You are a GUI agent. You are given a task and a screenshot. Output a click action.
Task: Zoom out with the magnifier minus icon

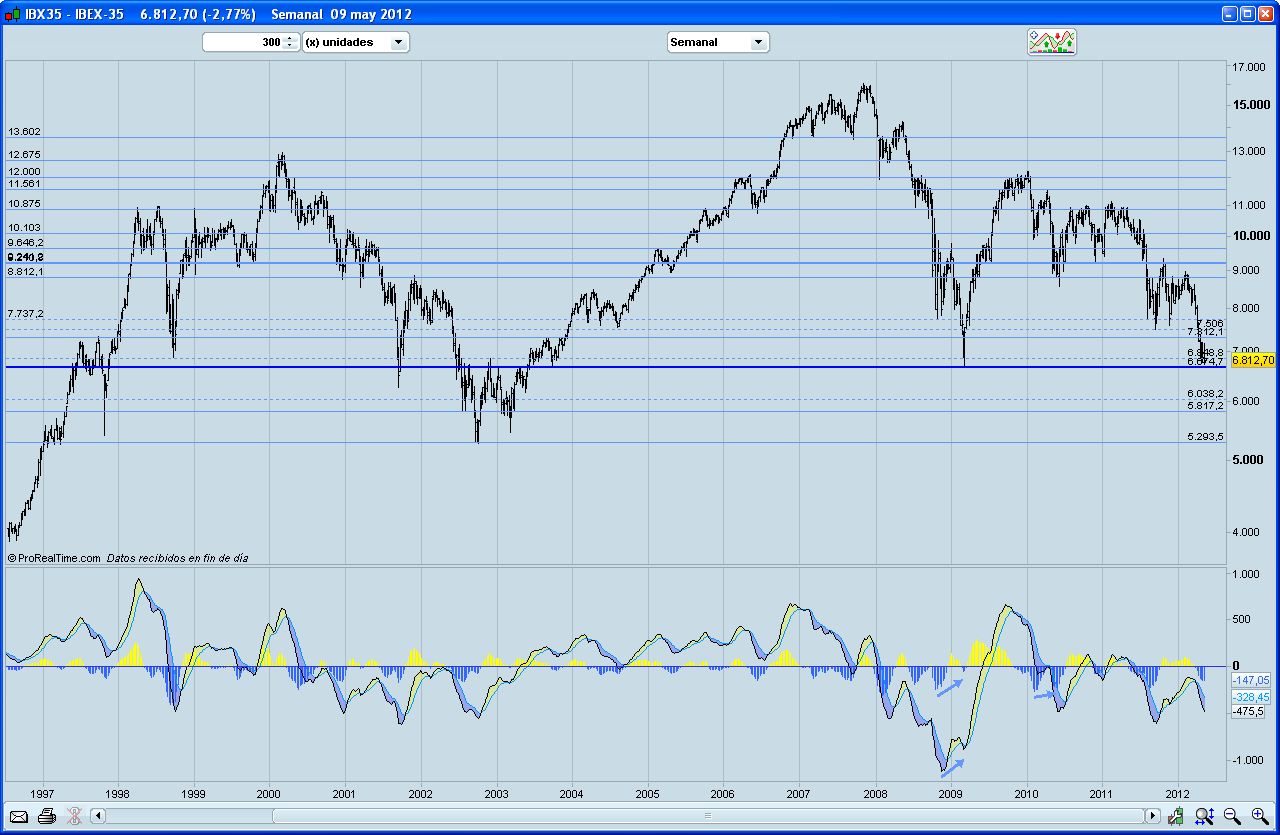pos(1231,816)
